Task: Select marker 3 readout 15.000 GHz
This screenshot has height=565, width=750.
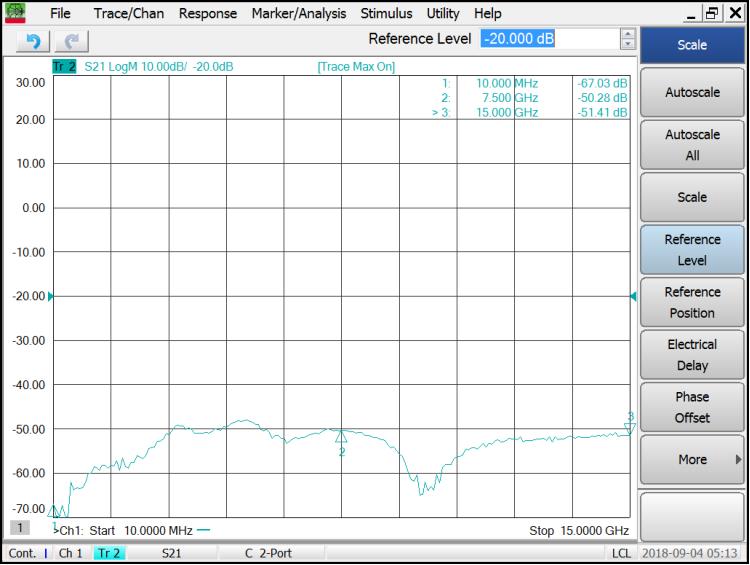Action: coord(507,112)
